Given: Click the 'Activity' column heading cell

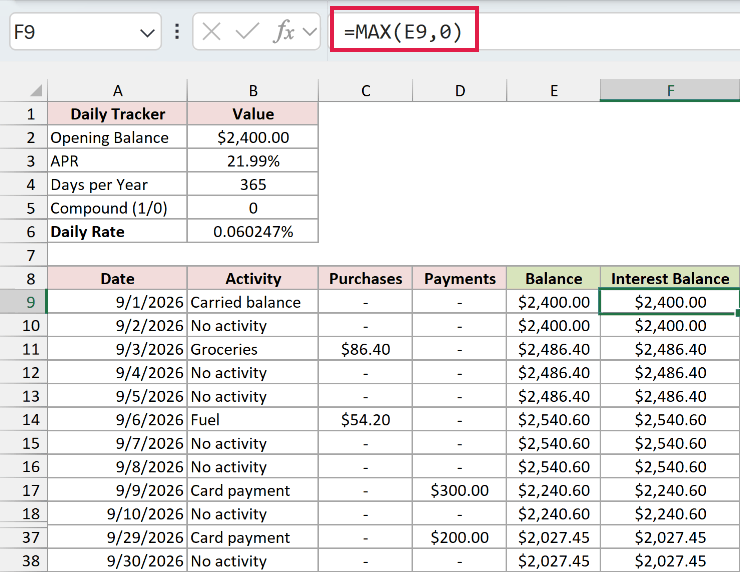Looking at the screenshot, I should click(x=253, y=278).
